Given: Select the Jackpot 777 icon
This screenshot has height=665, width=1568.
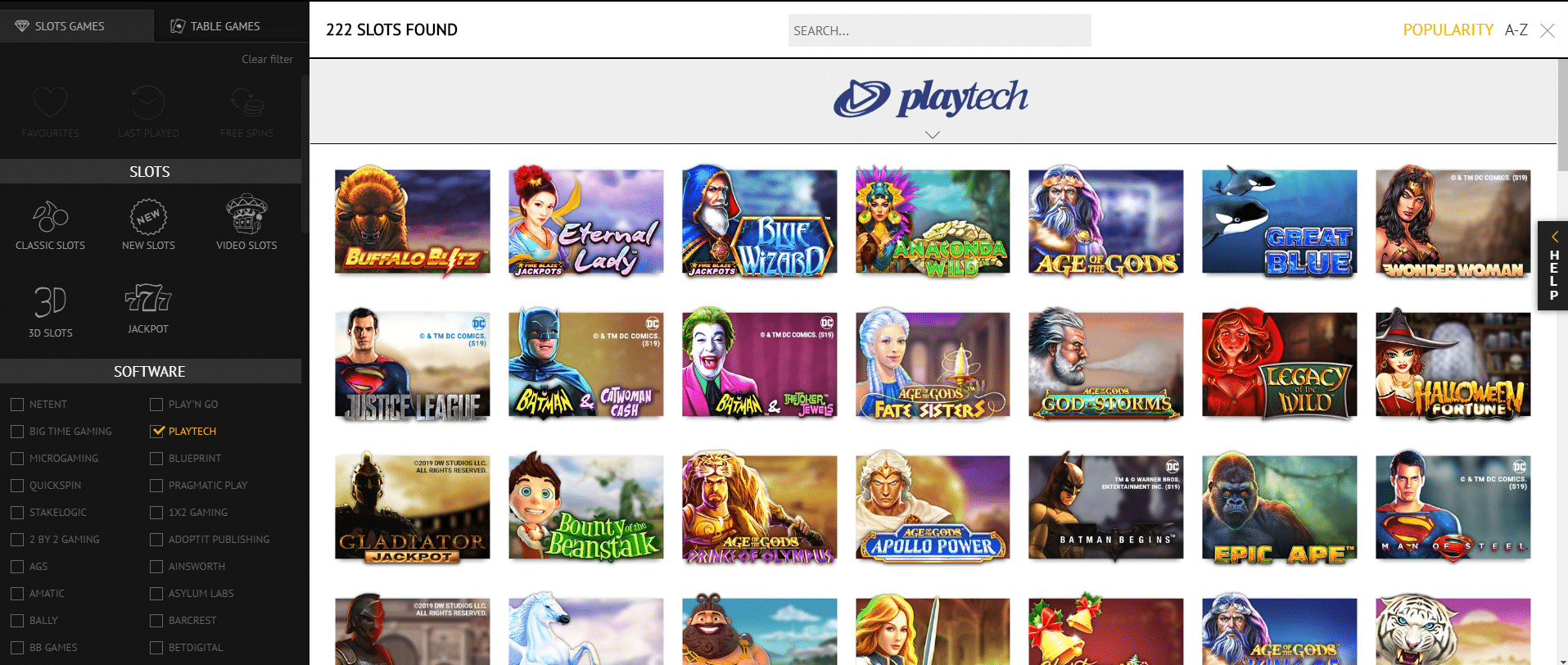Looking at the screenshot, I should (148, 299).
